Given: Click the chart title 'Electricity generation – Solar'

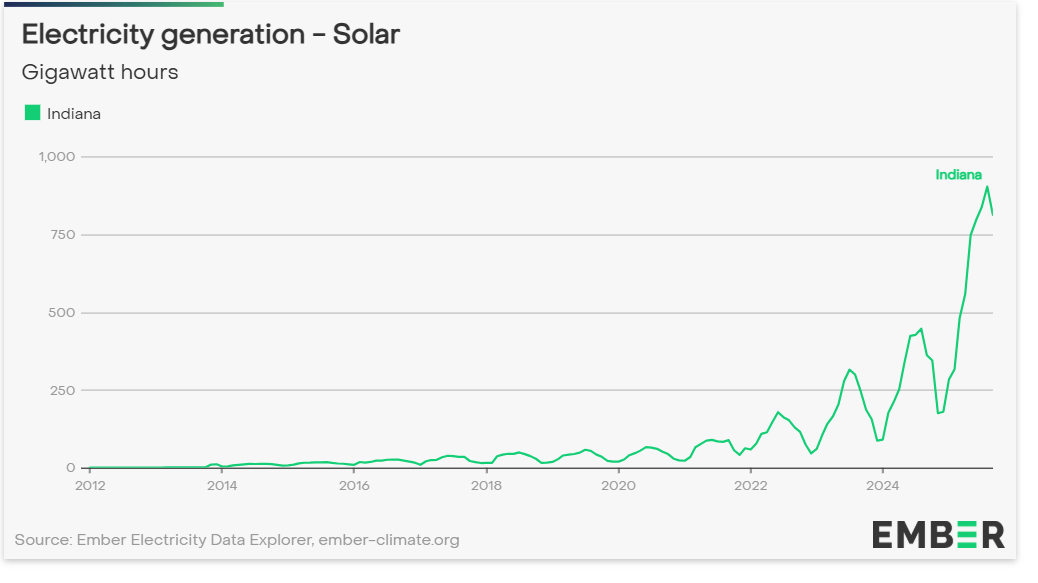Looking at the screenshot, I should coord(211,35).
